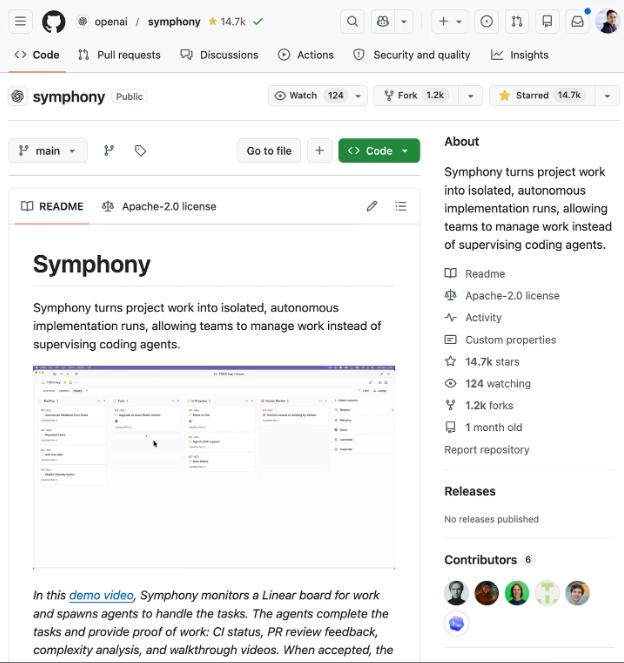
Task: Open the notifications inbox icon
Action: click(577, 21)
